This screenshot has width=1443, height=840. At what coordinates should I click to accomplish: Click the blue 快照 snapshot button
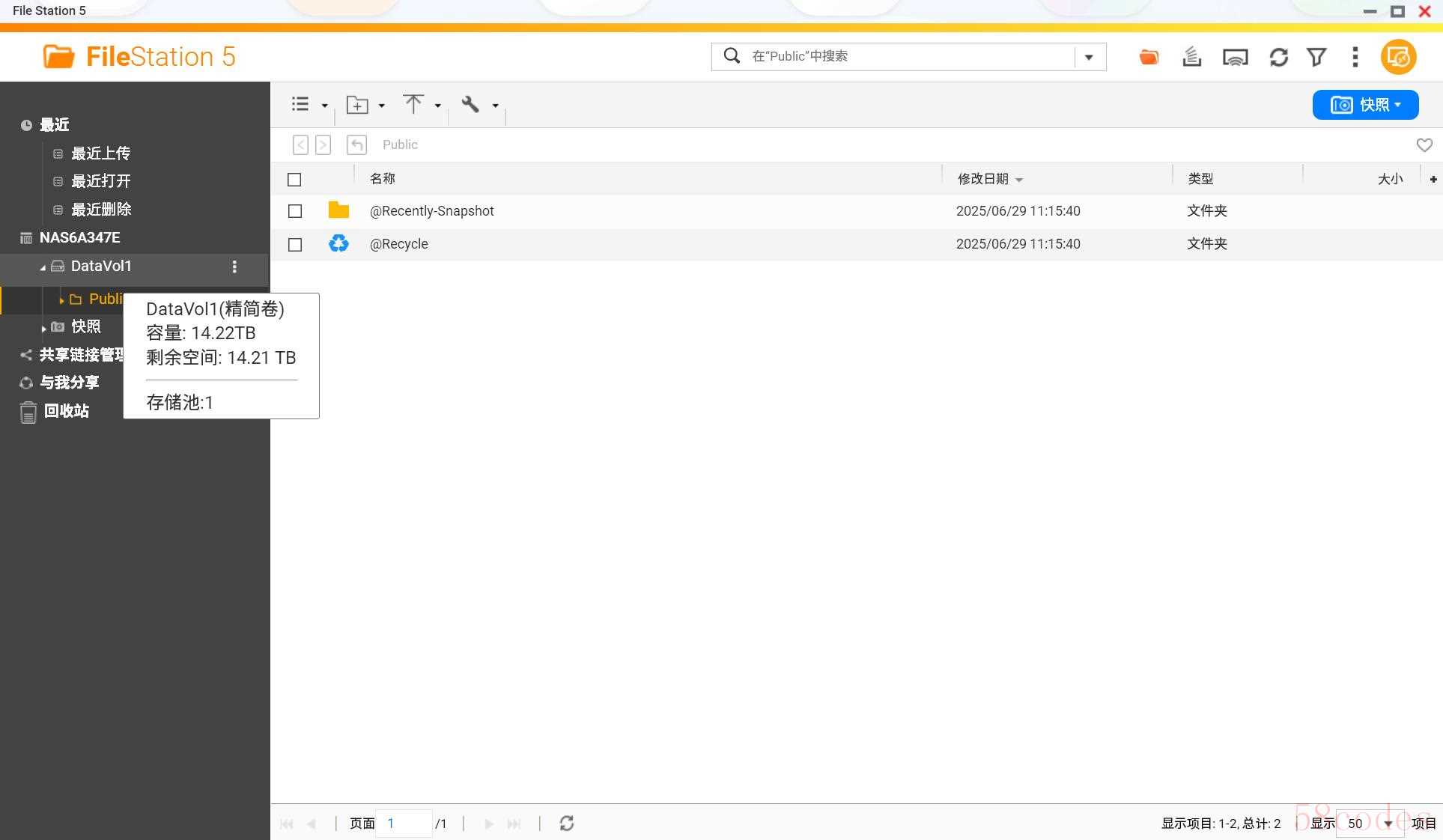click(x=1365, y=105)
